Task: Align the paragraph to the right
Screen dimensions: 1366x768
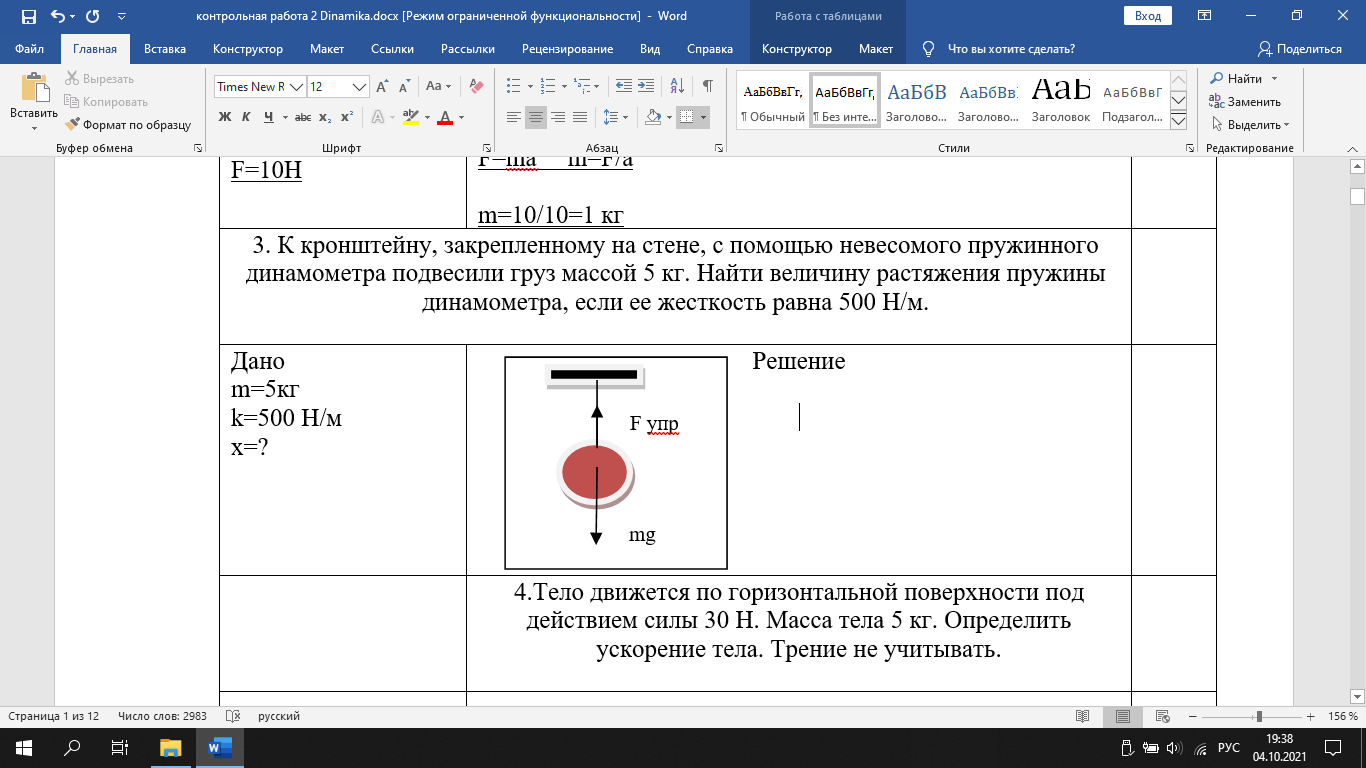Action: point(558,117)
